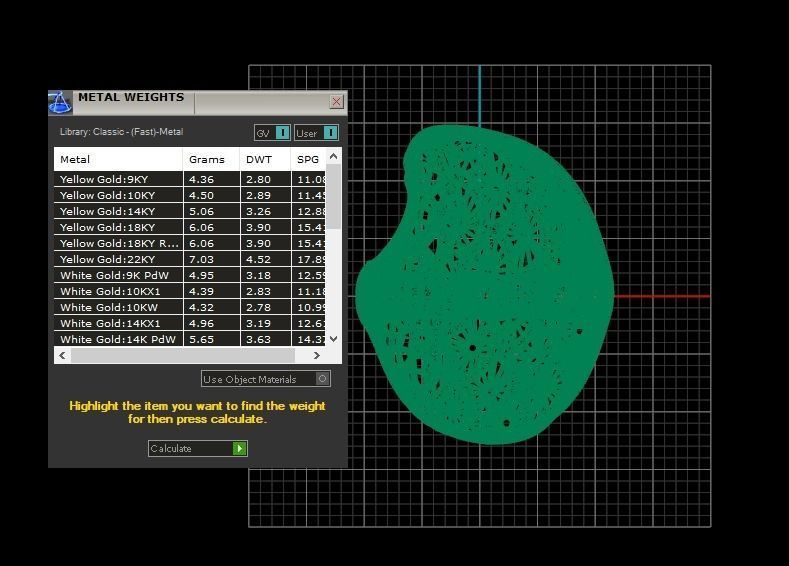Click the 3.26 DWT value
The image size is (789, 566).
258,212
